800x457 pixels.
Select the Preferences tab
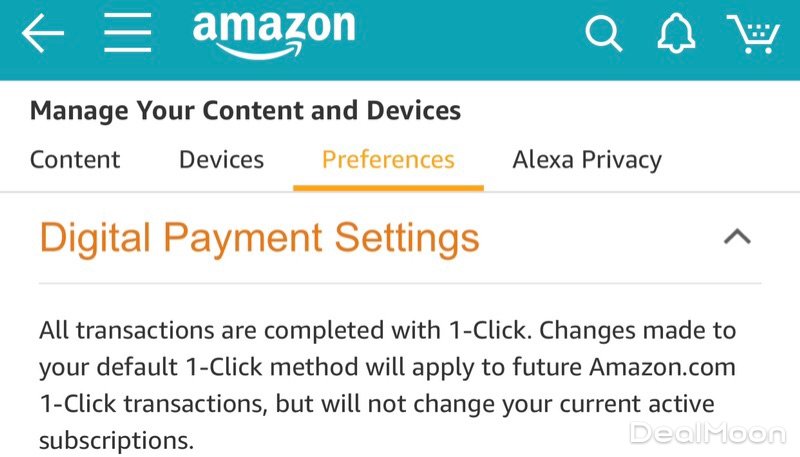(388, 160)
